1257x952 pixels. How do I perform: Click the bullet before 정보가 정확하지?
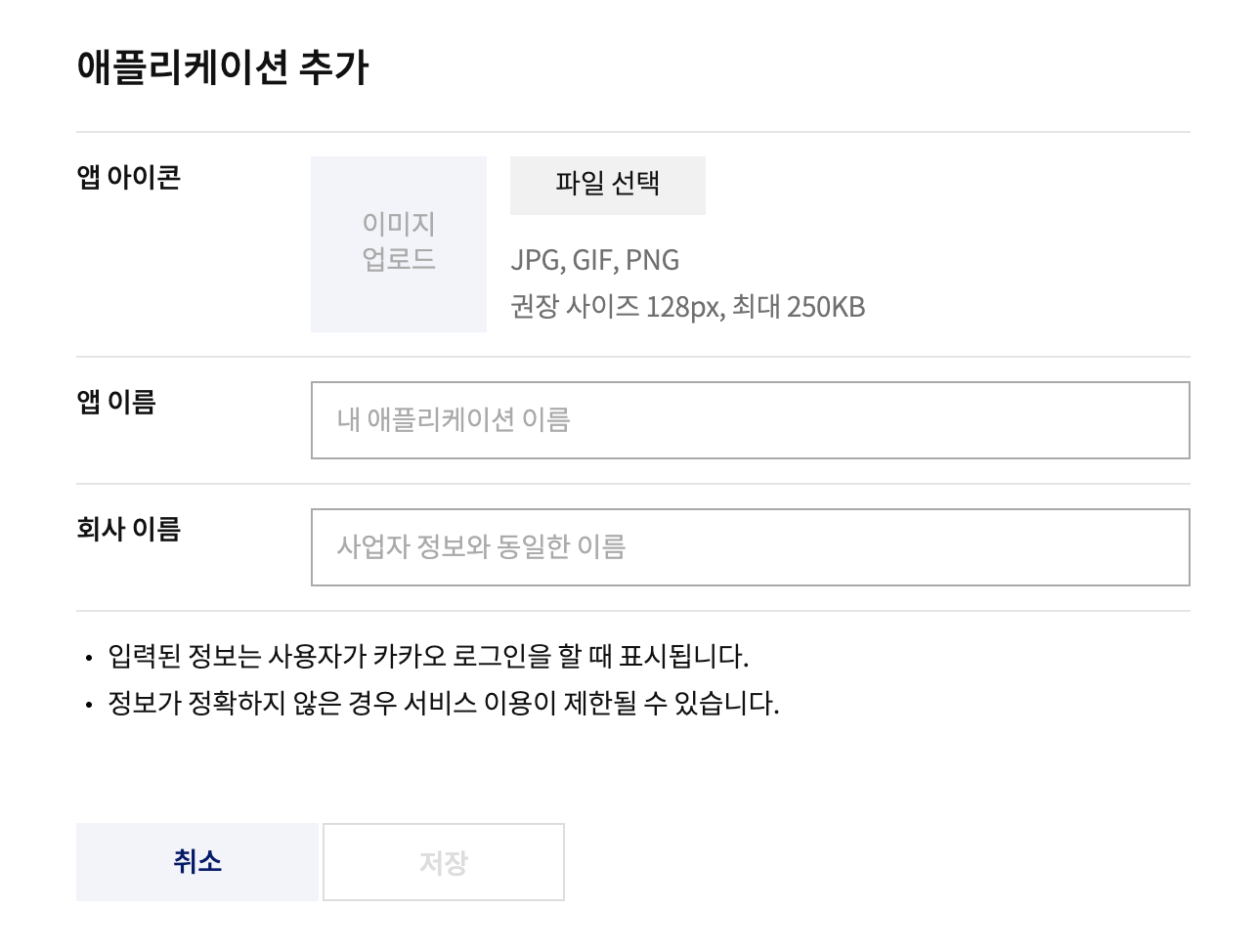(89, 705)
